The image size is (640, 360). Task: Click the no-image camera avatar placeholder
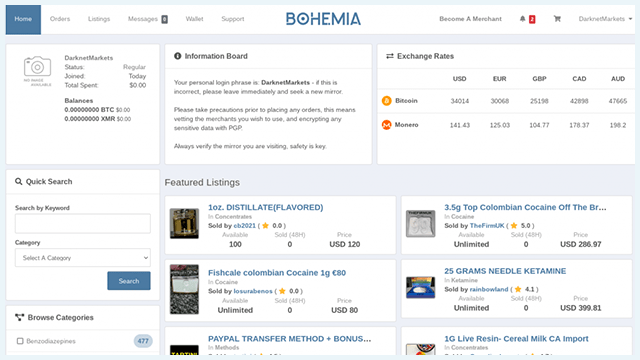38,71
